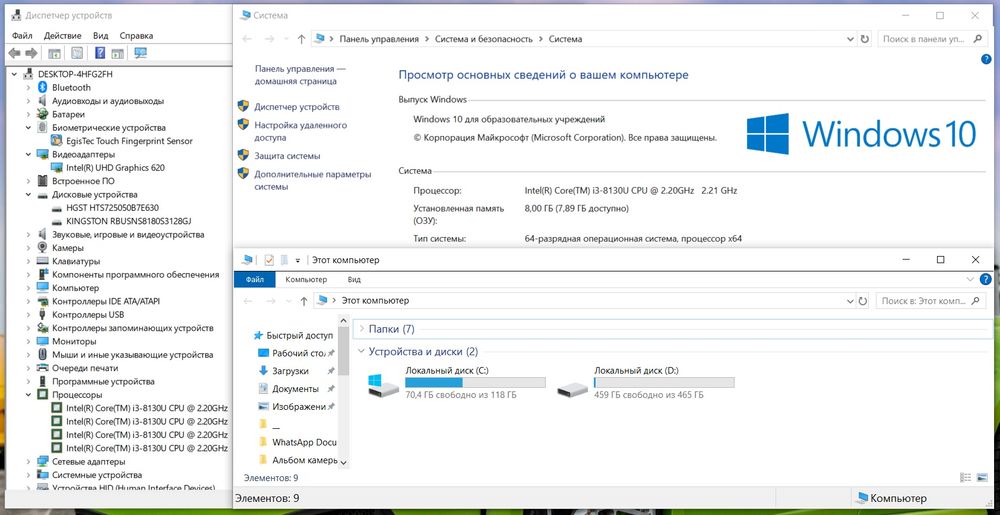Select the Сетевые адаптеры category icon
Image resolution: width=1000 pixels, height=515 pixels.
43,461
